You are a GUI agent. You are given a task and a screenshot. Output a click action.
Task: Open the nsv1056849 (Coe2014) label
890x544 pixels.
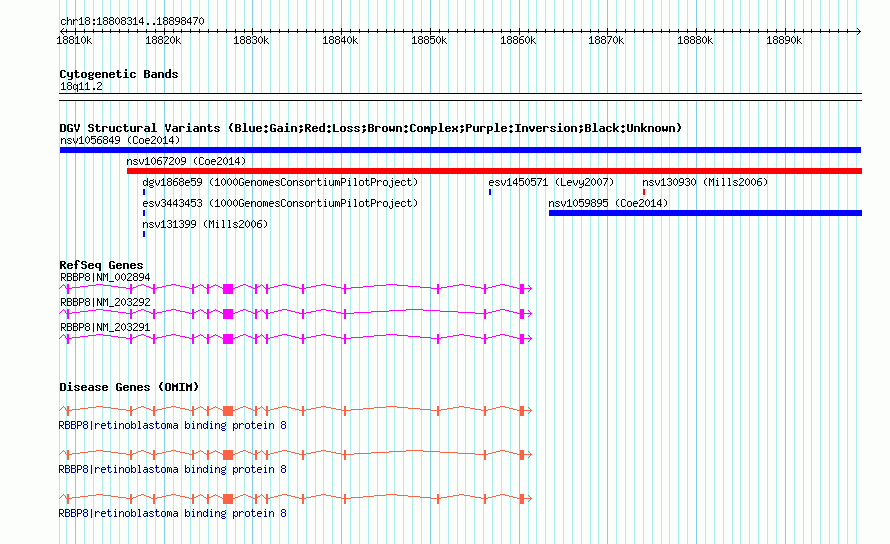(x=120, y=140)
